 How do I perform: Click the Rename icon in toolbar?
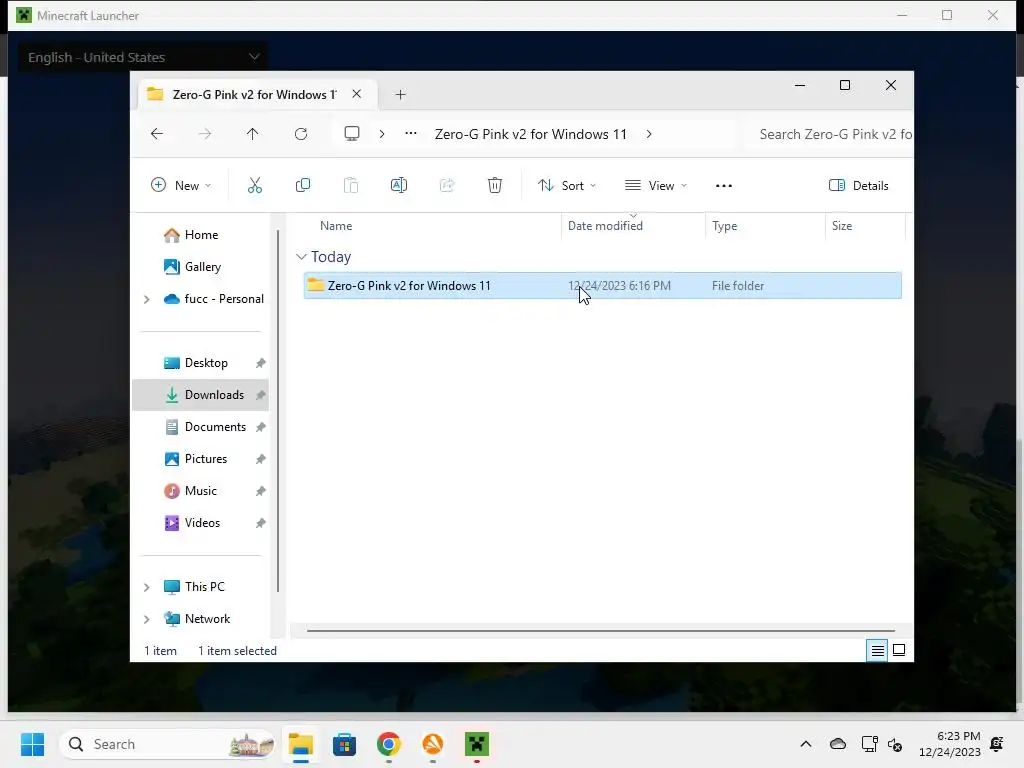coord(398,185)
